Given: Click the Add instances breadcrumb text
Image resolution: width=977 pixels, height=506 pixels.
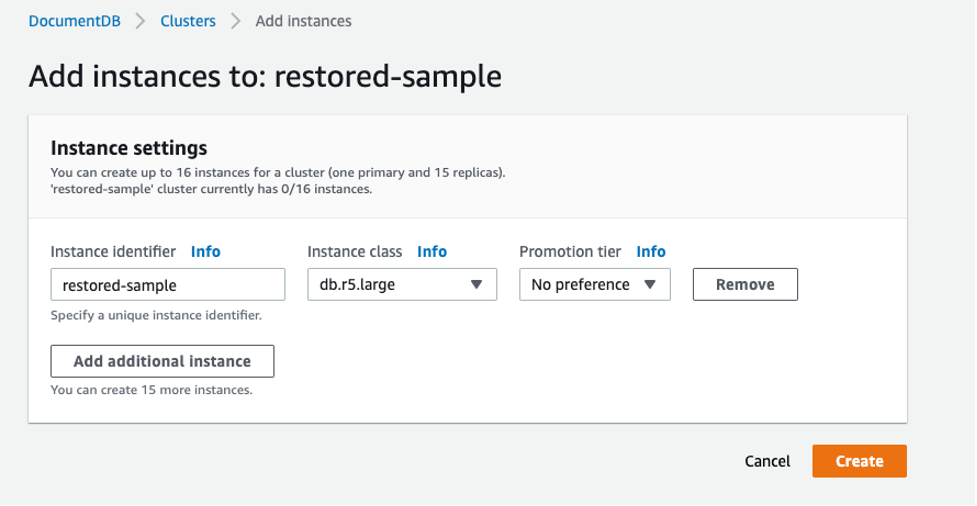Looking at the screenshot, I should point(303,21).
